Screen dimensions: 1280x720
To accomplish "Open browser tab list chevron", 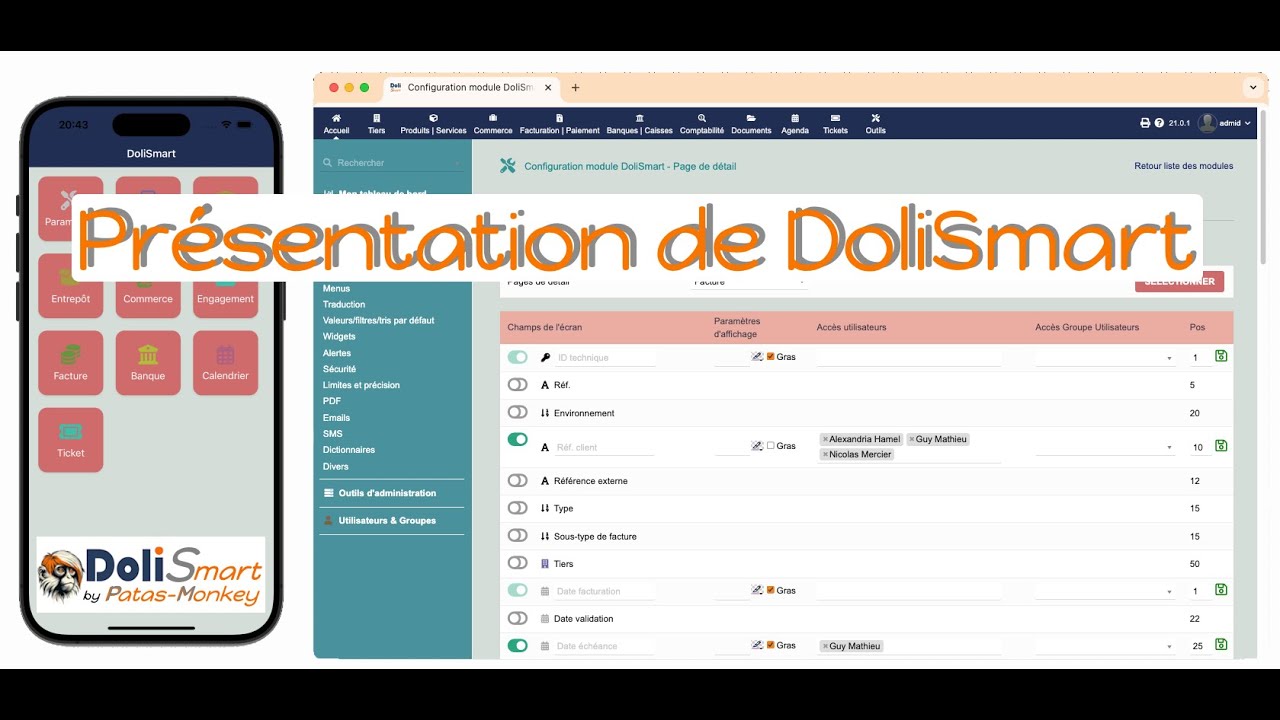I will coord(1251,88).
